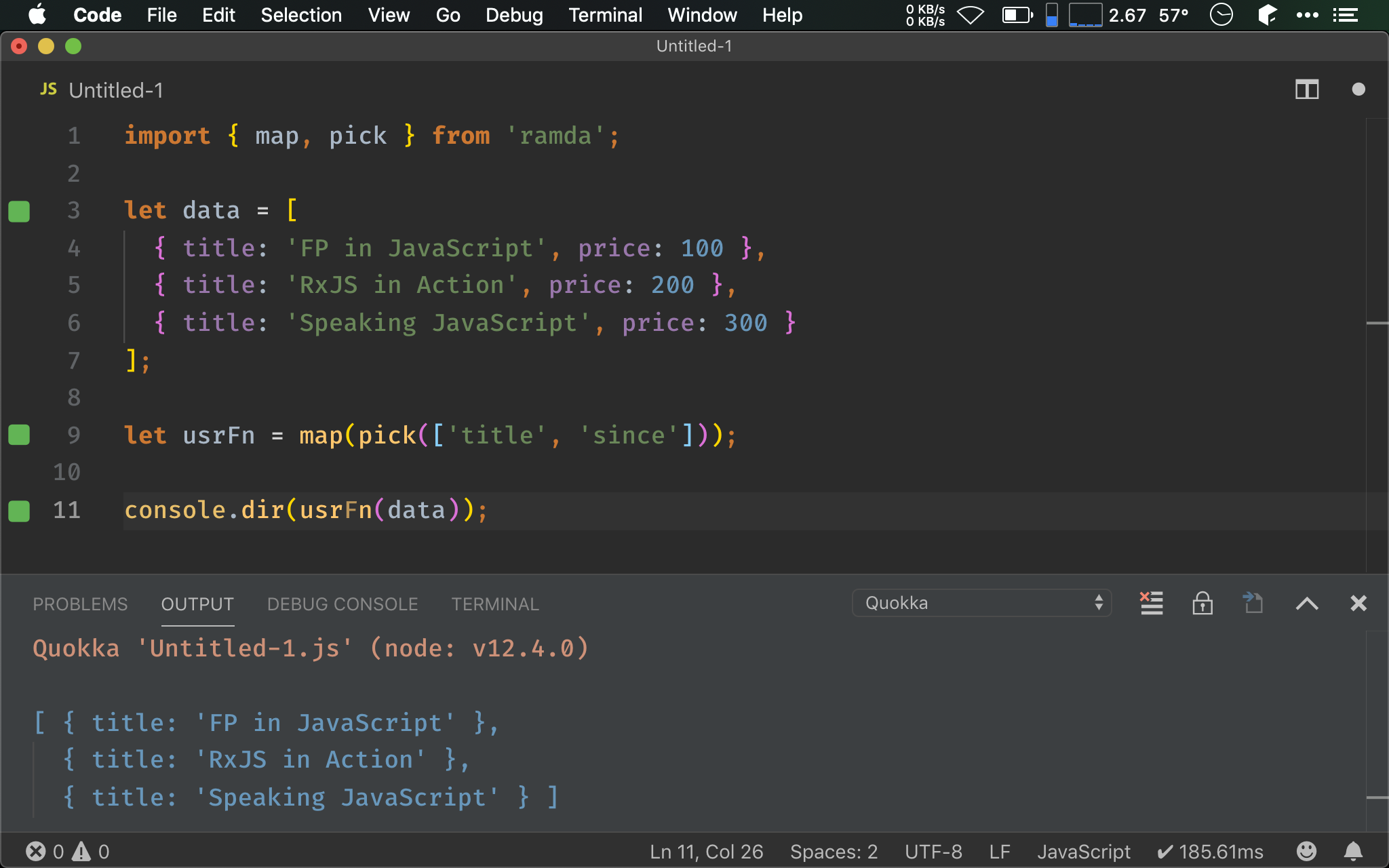The width and height of the screenshot is (1389, 868).
Task: Clear the output panel with the clear icon
Action: [x=1151, y=603]
